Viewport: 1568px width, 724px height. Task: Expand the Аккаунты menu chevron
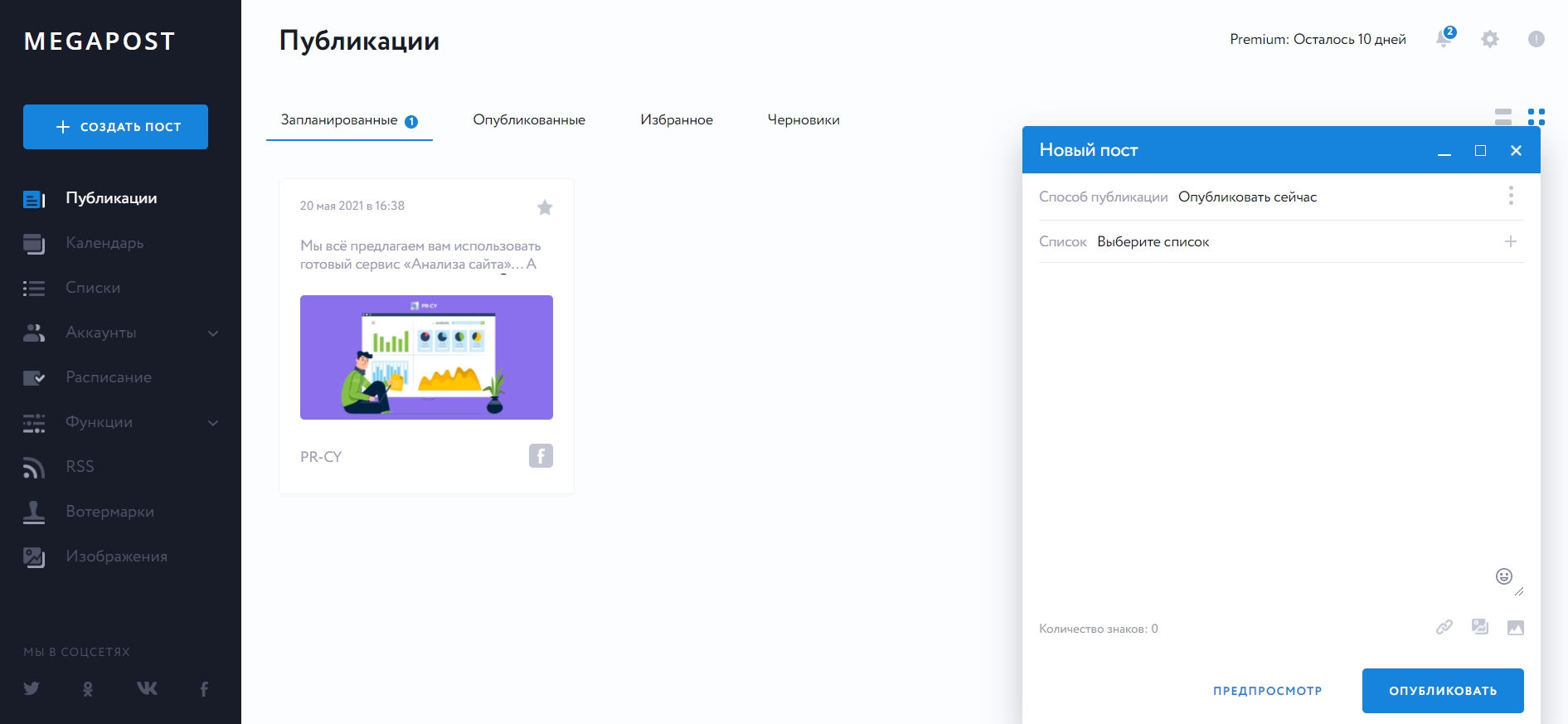pos(213,333)
